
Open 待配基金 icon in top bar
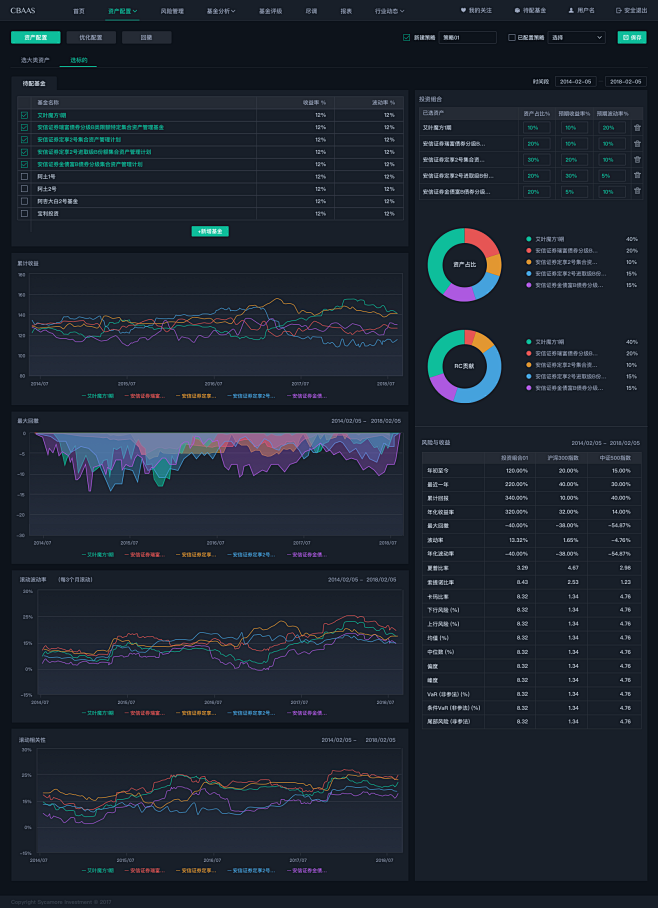coord(517,10)
